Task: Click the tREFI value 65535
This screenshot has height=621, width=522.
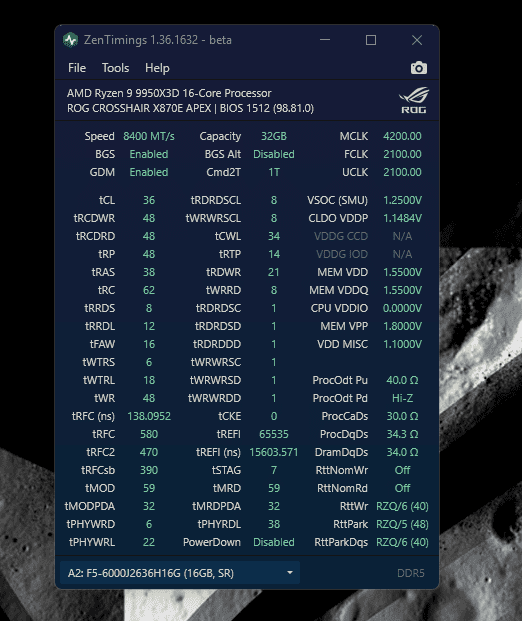Action: pos(274,434)
